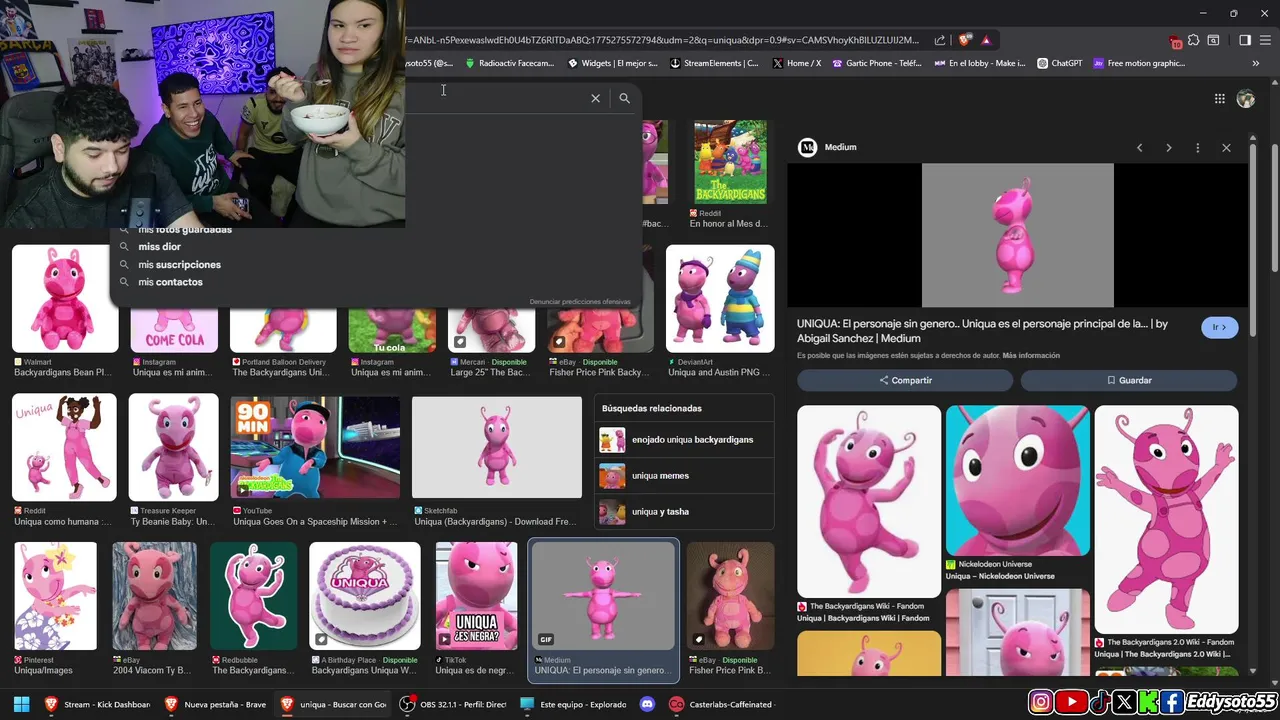Open Backyardigans 2.0 Wiki Fandom image
Screen dimensions: 1280x720
(x=1166, y=519)
